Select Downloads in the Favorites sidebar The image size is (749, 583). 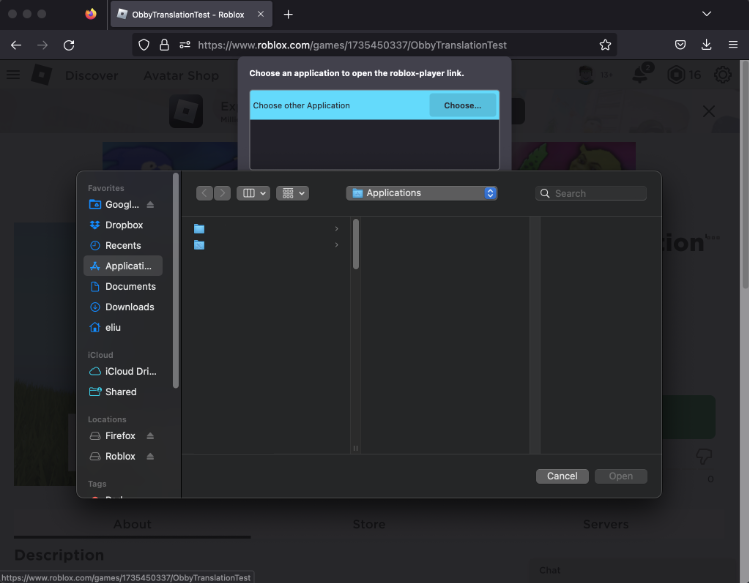tap(129, 307)
